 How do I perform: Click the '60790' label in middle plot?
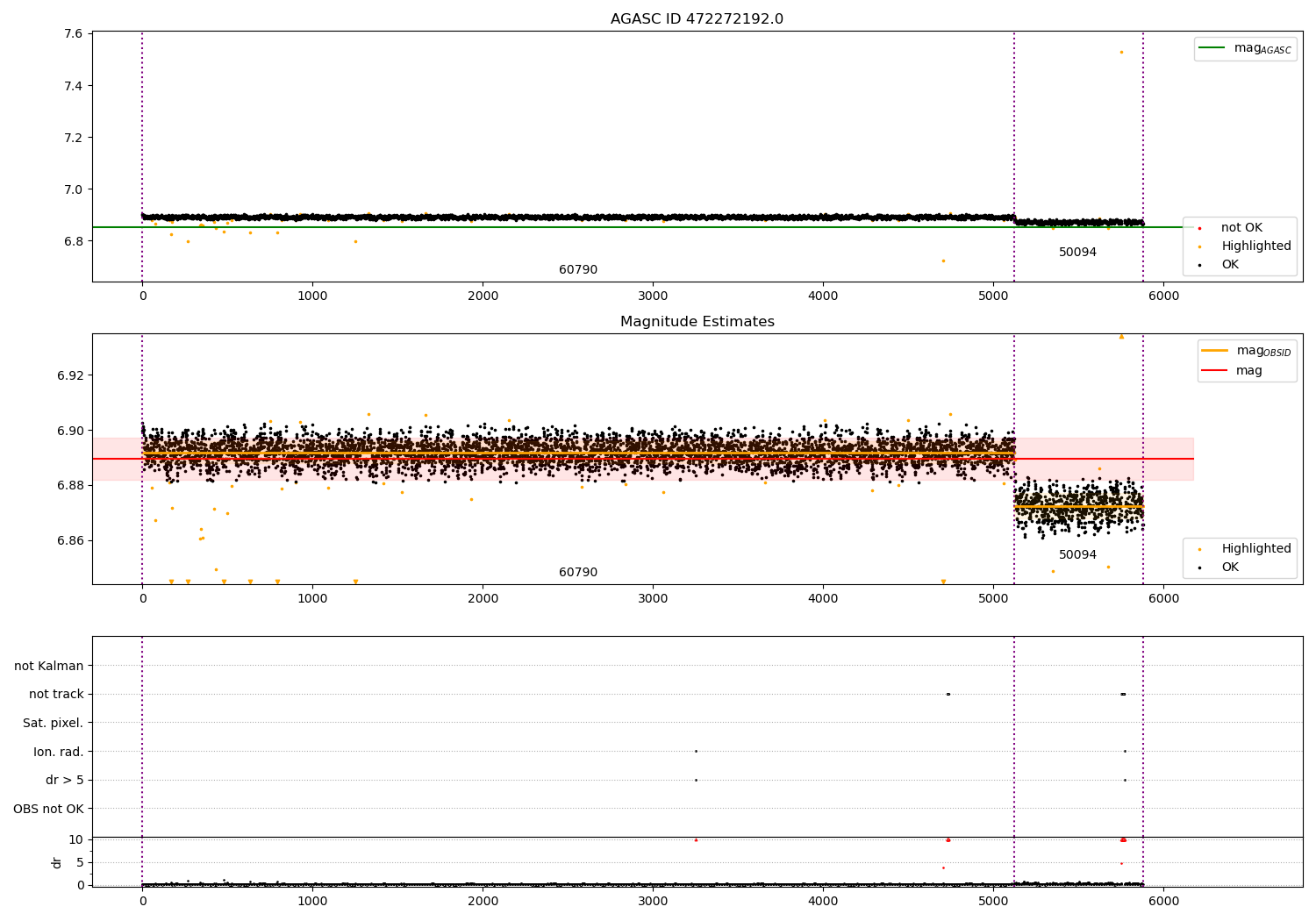(578, 573)
